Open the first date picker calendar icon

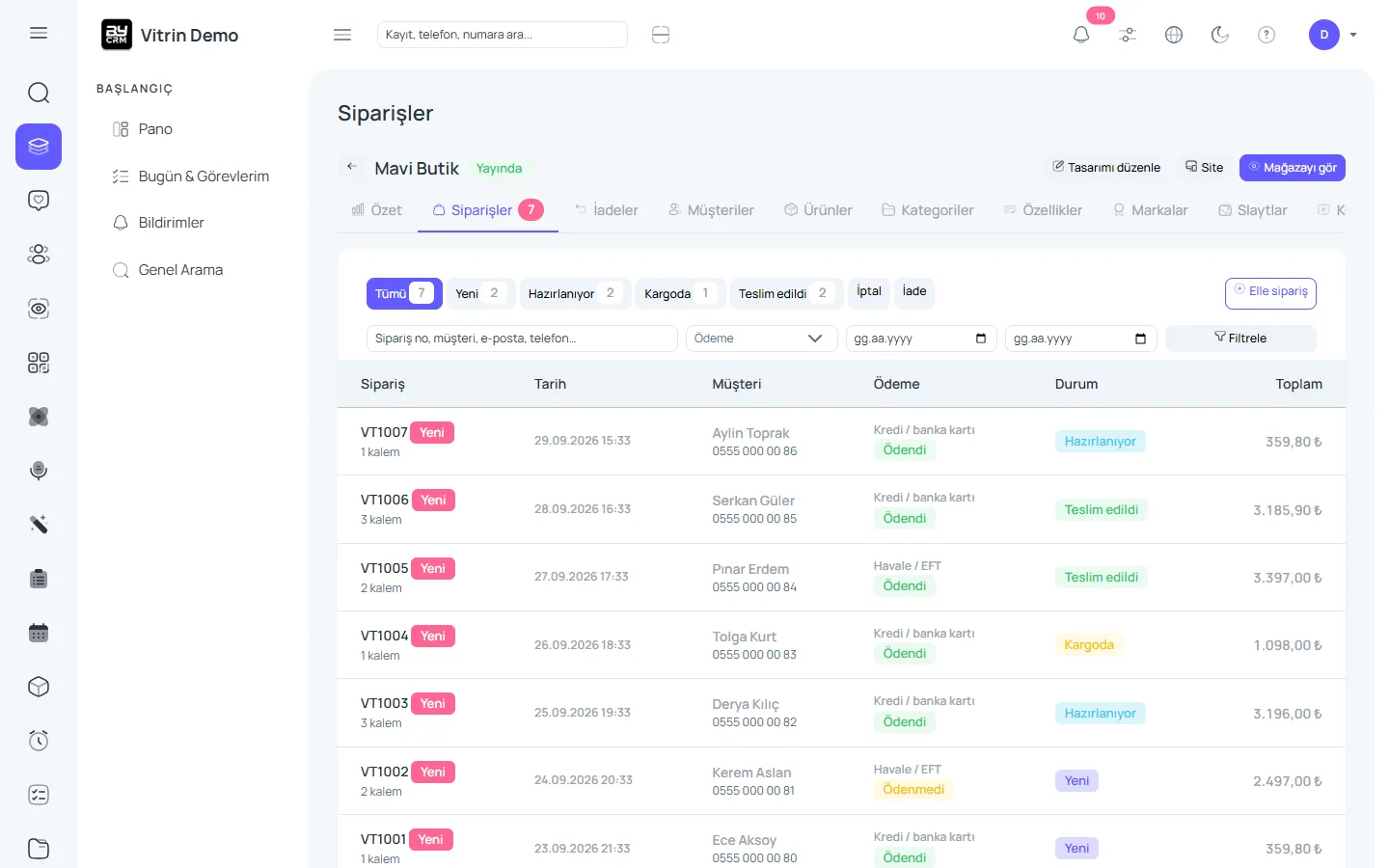[x=981, y=339]
